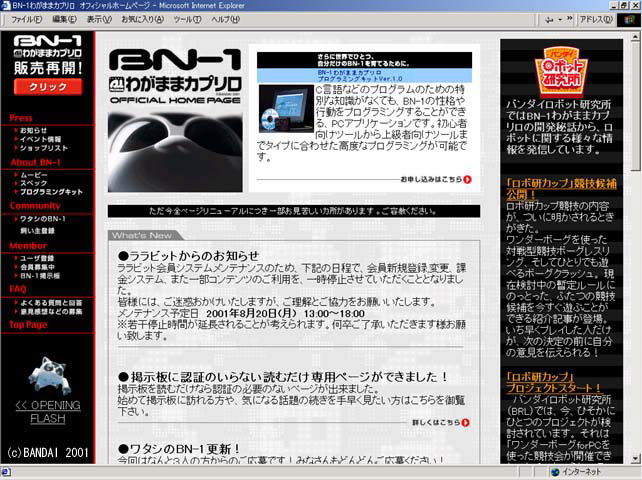Click the ララビットからのお知らせ headline
The image size is (642, 480).
[189, 256]
